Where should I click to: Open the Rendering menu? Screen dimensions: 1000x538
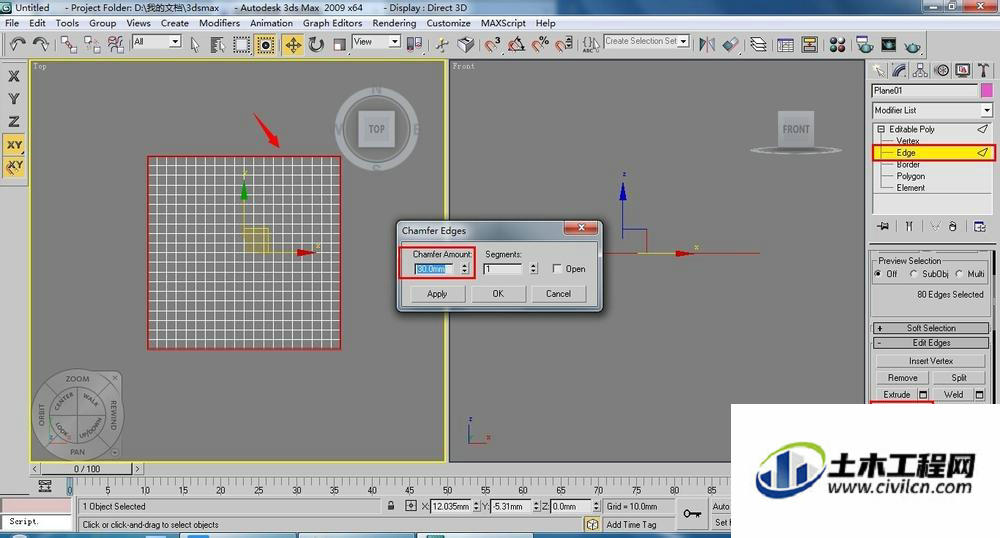coord(394,23)
